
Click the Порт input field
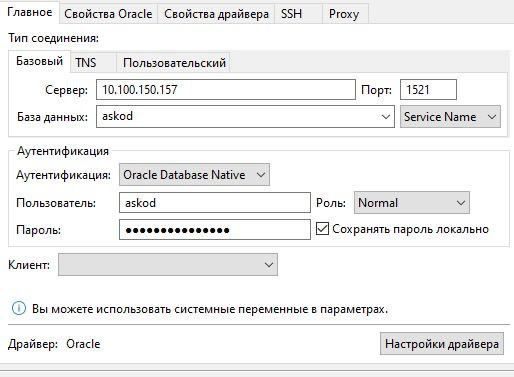click(428, 89)
